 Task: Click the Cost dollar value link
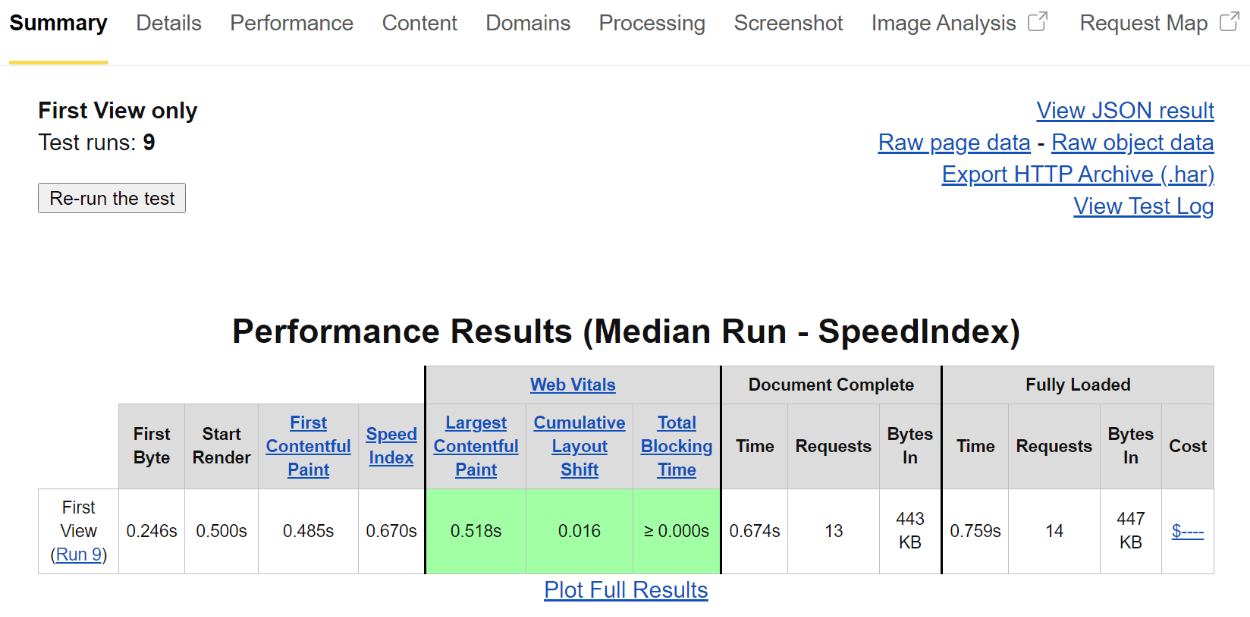click(x=1187, y=531)
